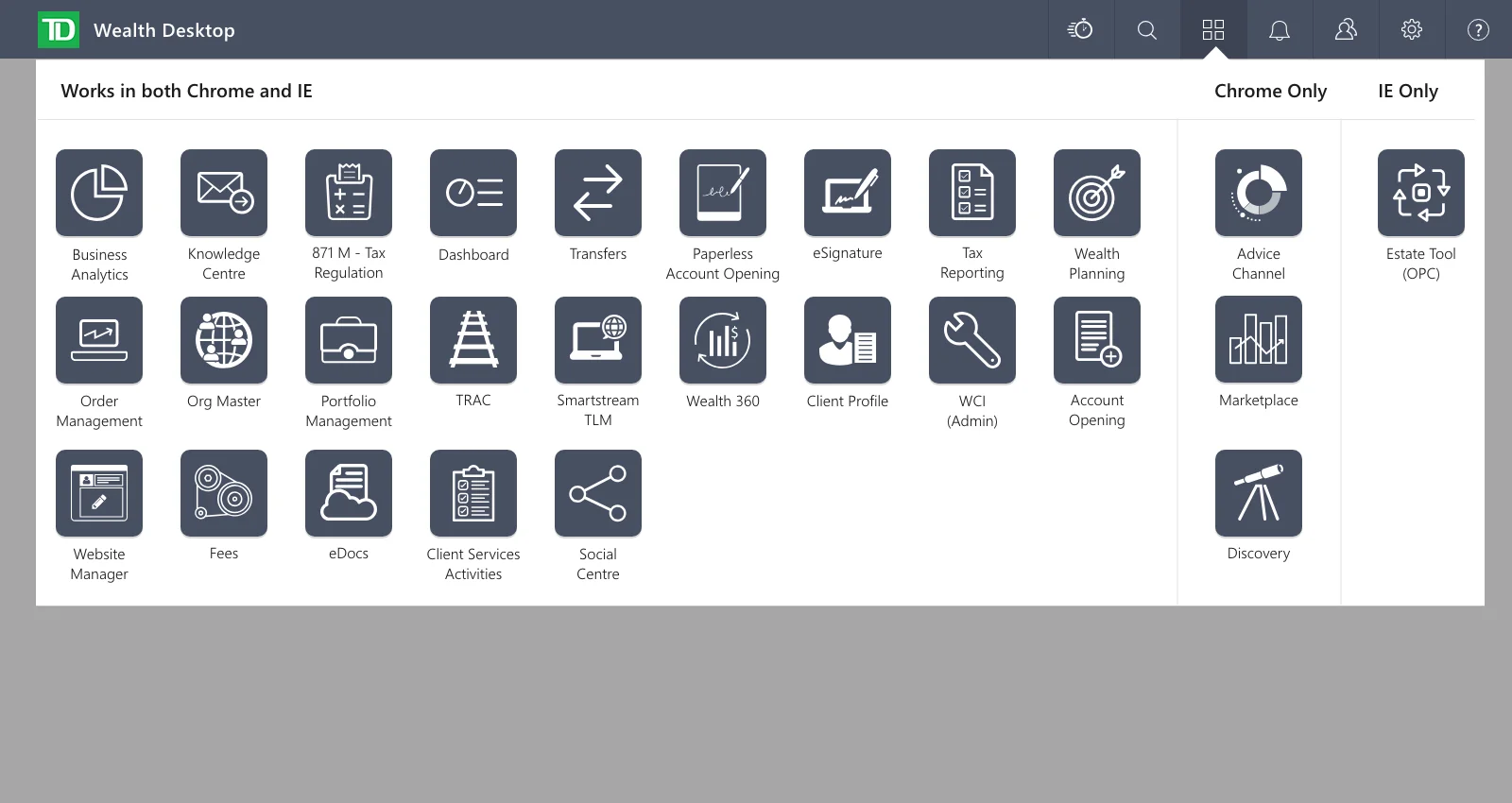Open Knowledge Centre
1512x803 pixels.
(224, 193)
